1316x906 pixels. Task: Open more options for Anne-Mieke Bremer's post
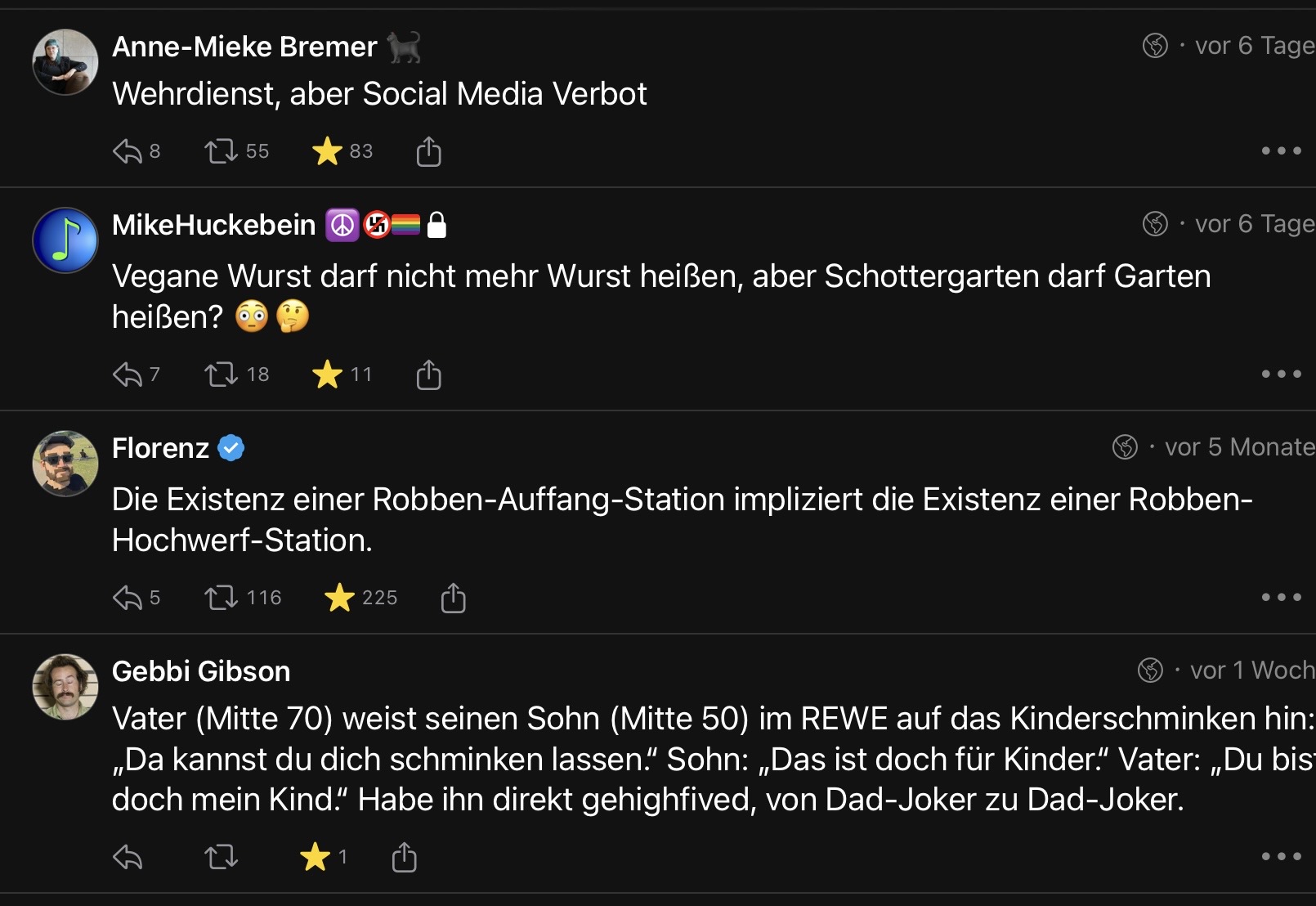click(x=1281, y=151)
